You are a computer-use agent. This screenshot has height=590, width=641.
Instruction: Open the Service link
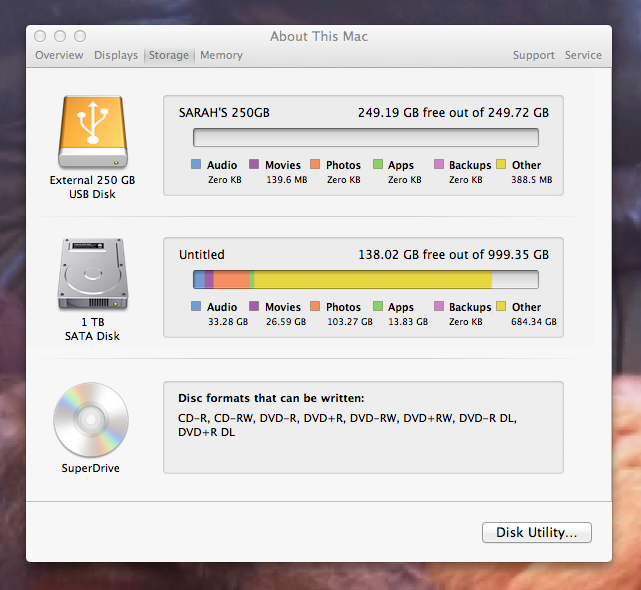pyautogui.click(x=583, y=55)
